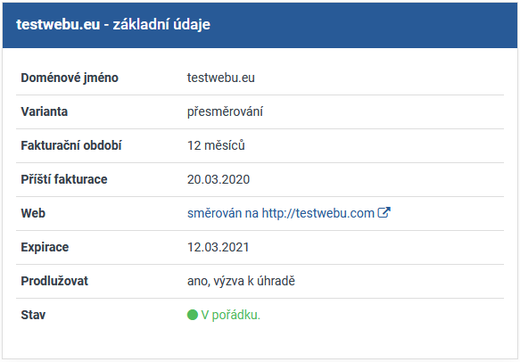Click the 'V pořádku.' status text
This screenshot has width=520, height=362.
(230, 315)
